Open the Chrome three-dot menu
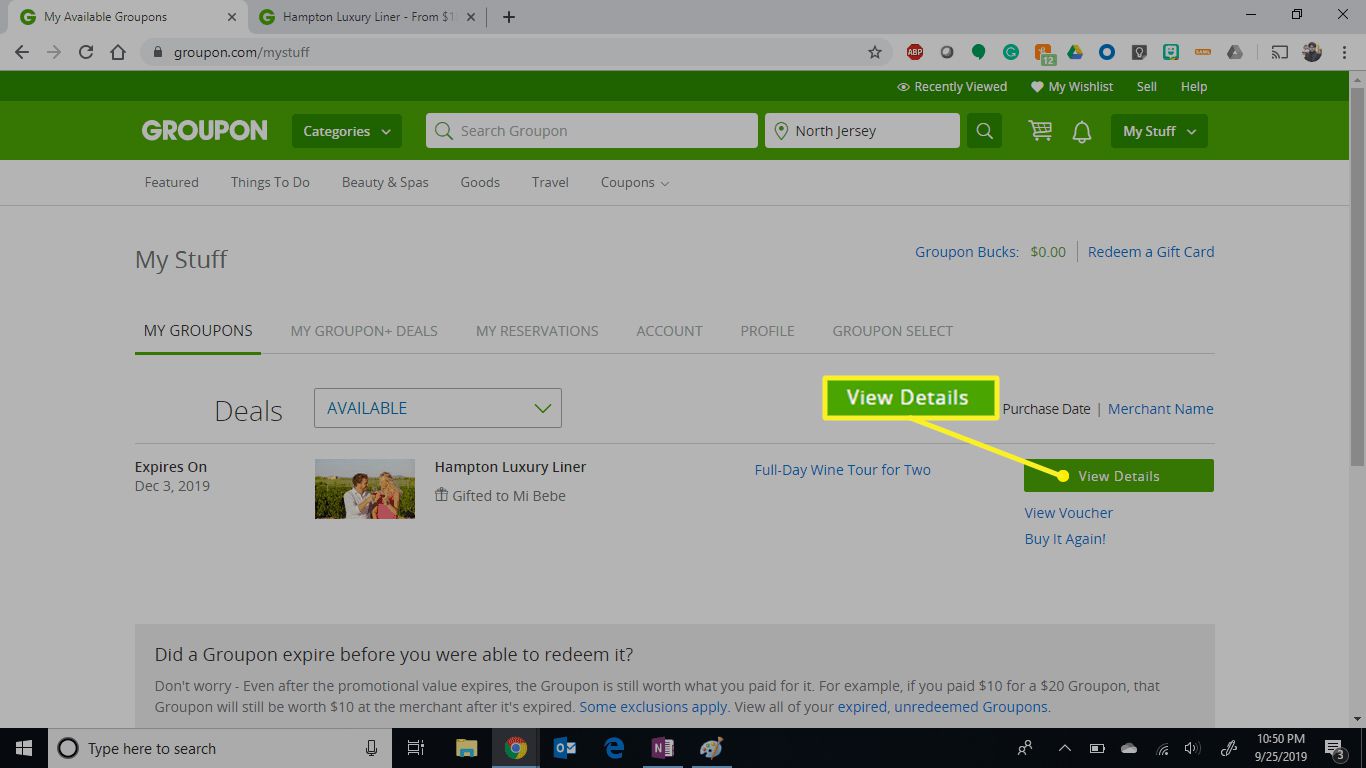The height and width of the screenshot is (768, 1366). [1344, 52]
